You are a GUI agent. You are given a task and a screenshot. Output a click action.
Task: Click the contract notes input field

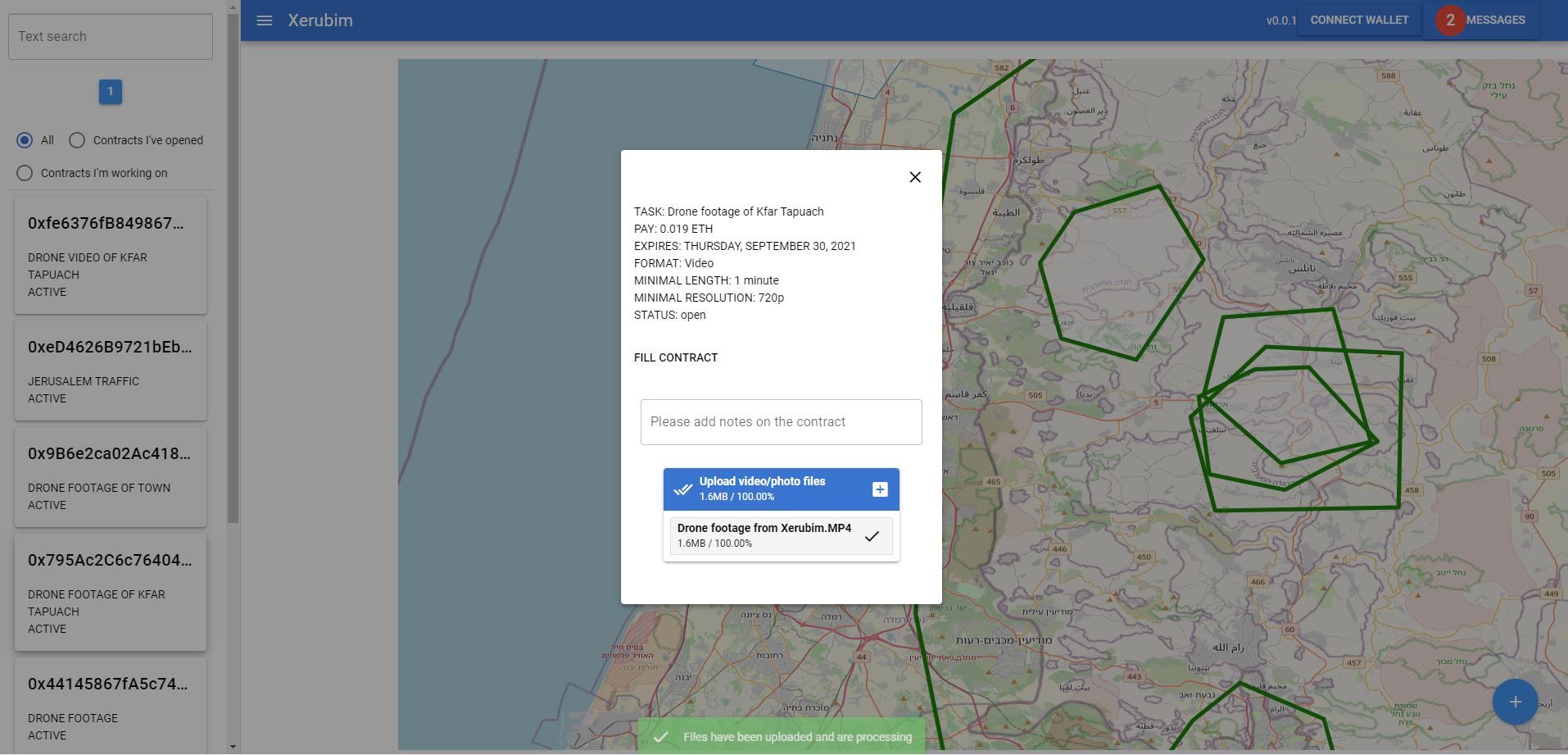[x=782, y=422]
